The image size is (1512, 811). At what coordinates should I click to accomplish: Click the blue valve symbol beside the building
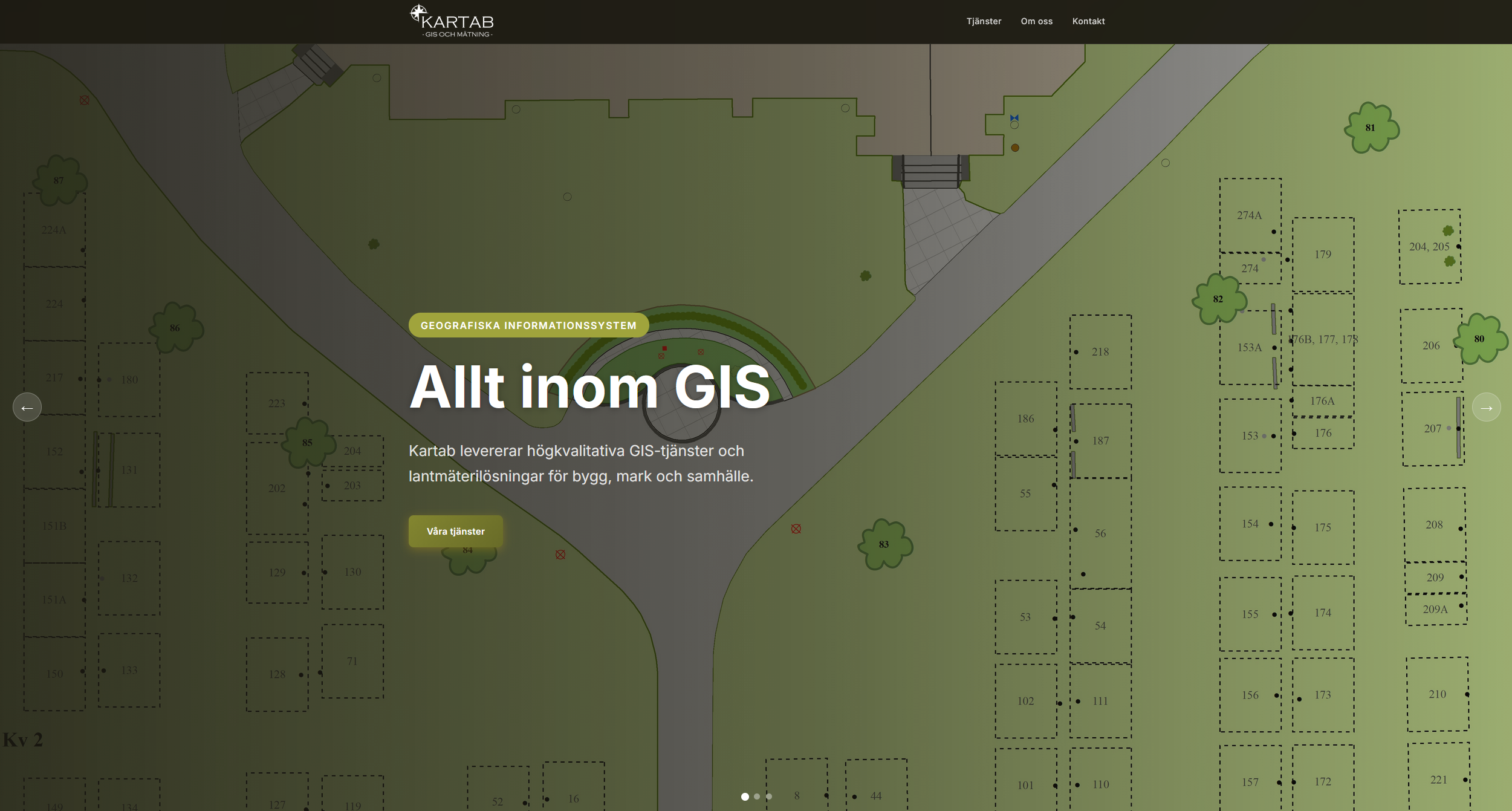tap(1014, 118)
